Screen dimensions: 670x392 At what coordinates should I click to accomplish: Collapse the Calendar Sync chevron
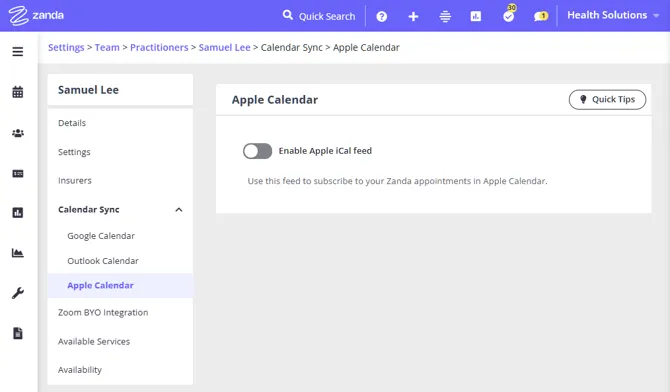(179, 209)
